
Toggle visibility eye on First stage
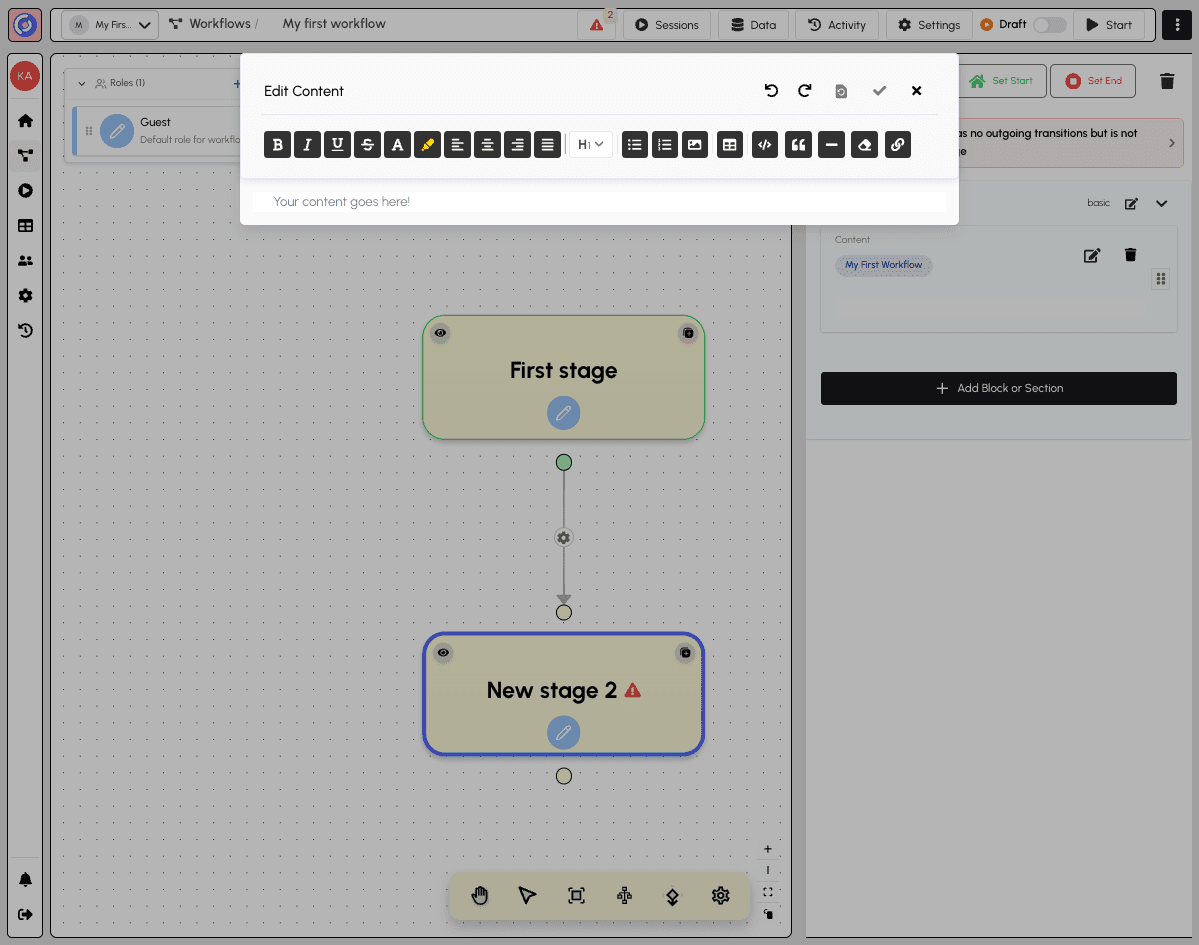point(440,333)
